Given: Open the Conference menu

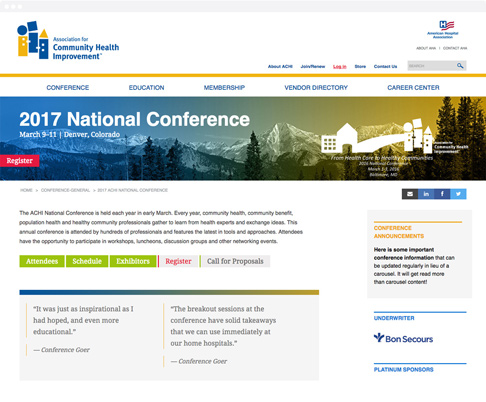Looking at the screenshot, I should 68,87.
